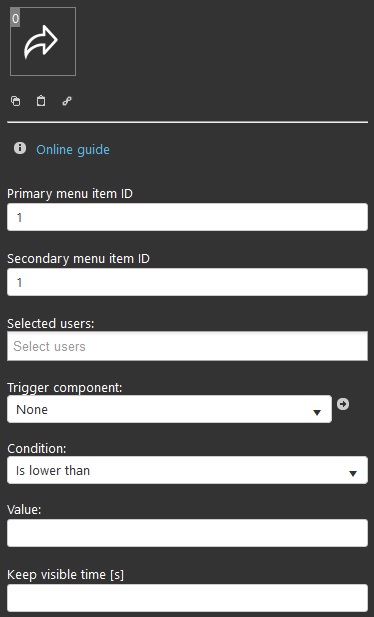Click the Selected users label
The image size is (374, 617).
pyautogui.click(x=51, y=323)
